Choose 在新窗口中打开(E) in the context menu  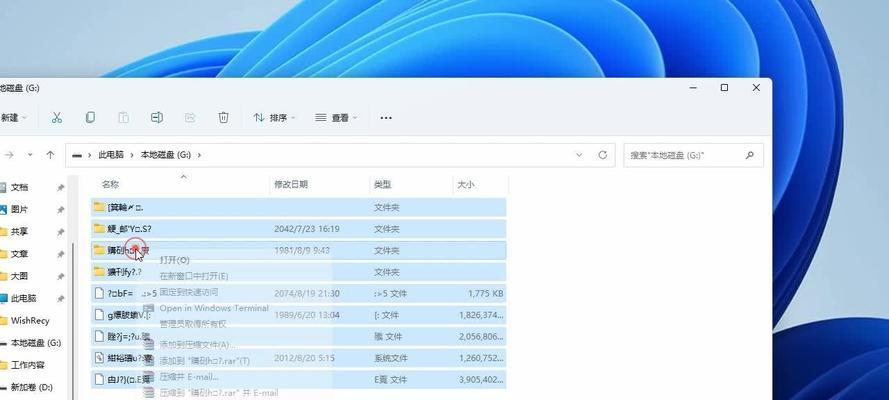pos(193,276)
